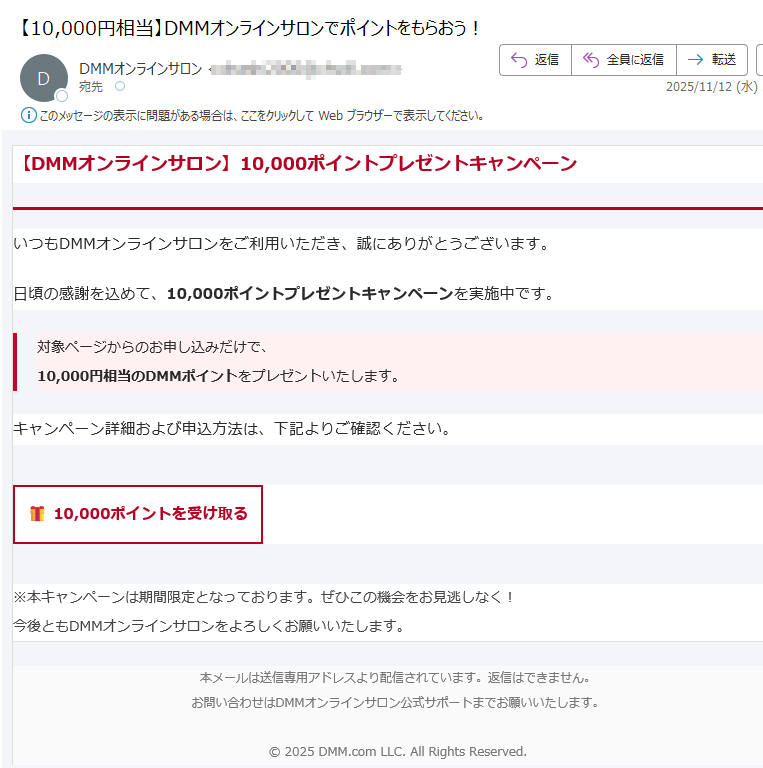This screenshot has width=763, height=768.
Task: Click the greeting line いつもDMMオンラインサロンをご利用いただき
Action: [x=282, y=243]
